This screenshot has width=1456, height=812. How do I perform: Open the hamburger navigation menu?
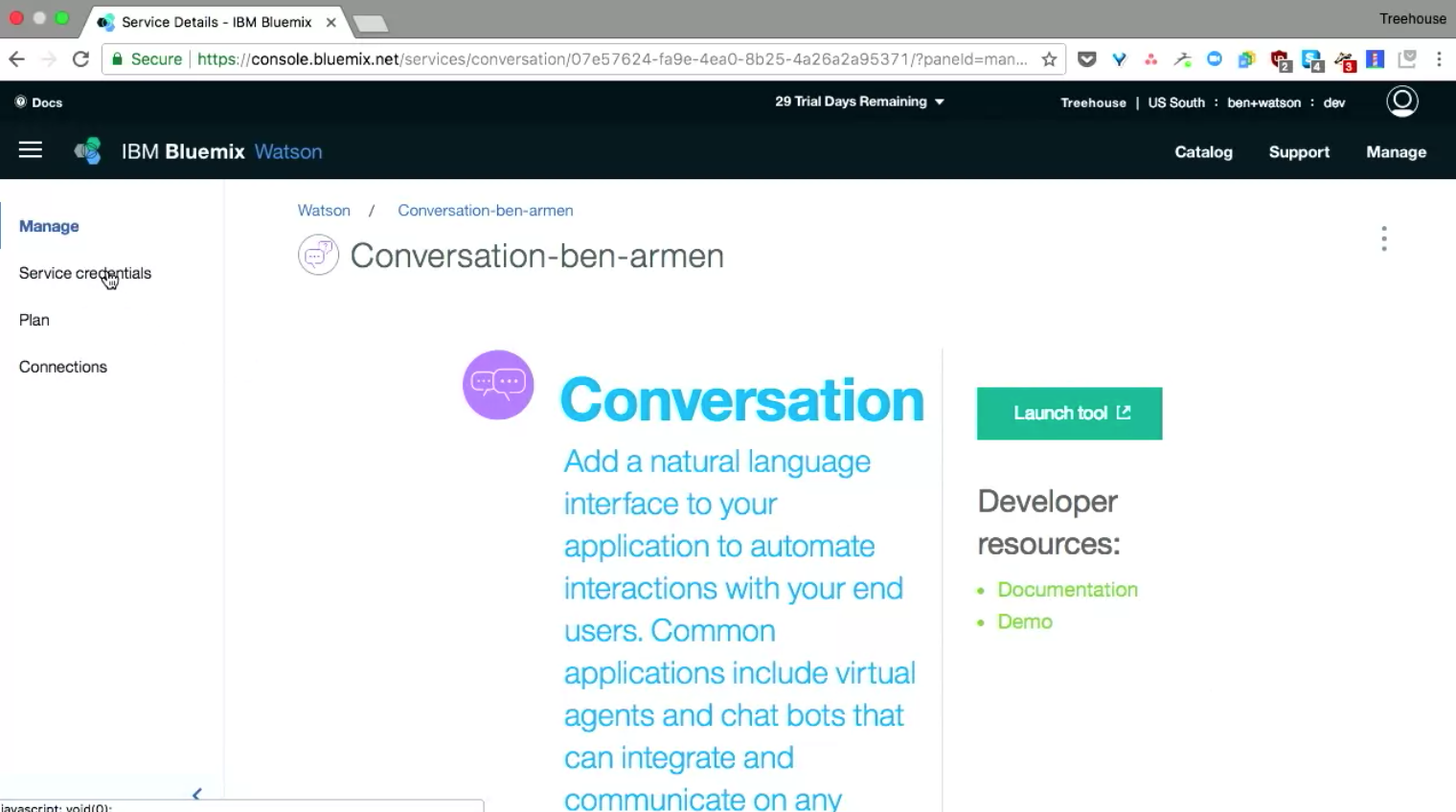[31, 150]
